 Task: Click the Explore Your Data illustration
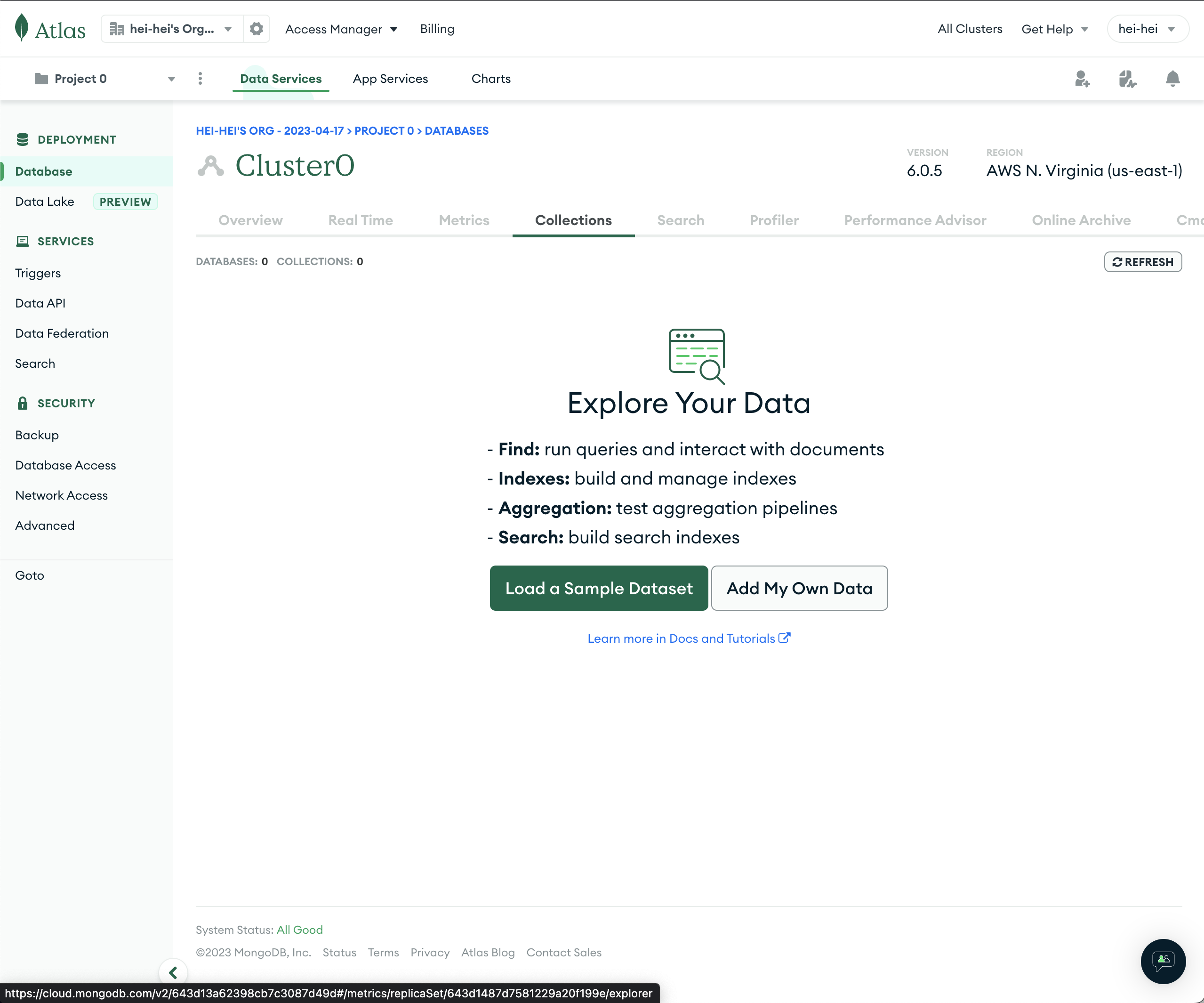[697, 356]
